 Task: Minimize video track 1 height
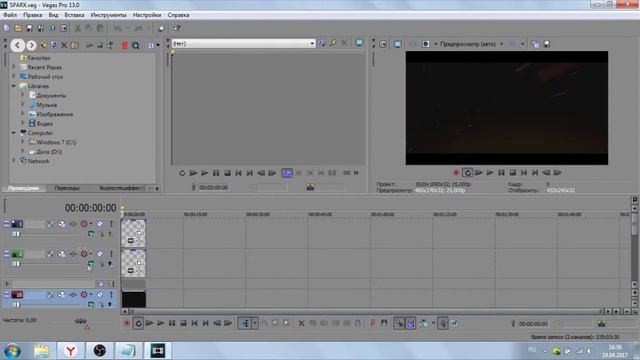[7, 224]
